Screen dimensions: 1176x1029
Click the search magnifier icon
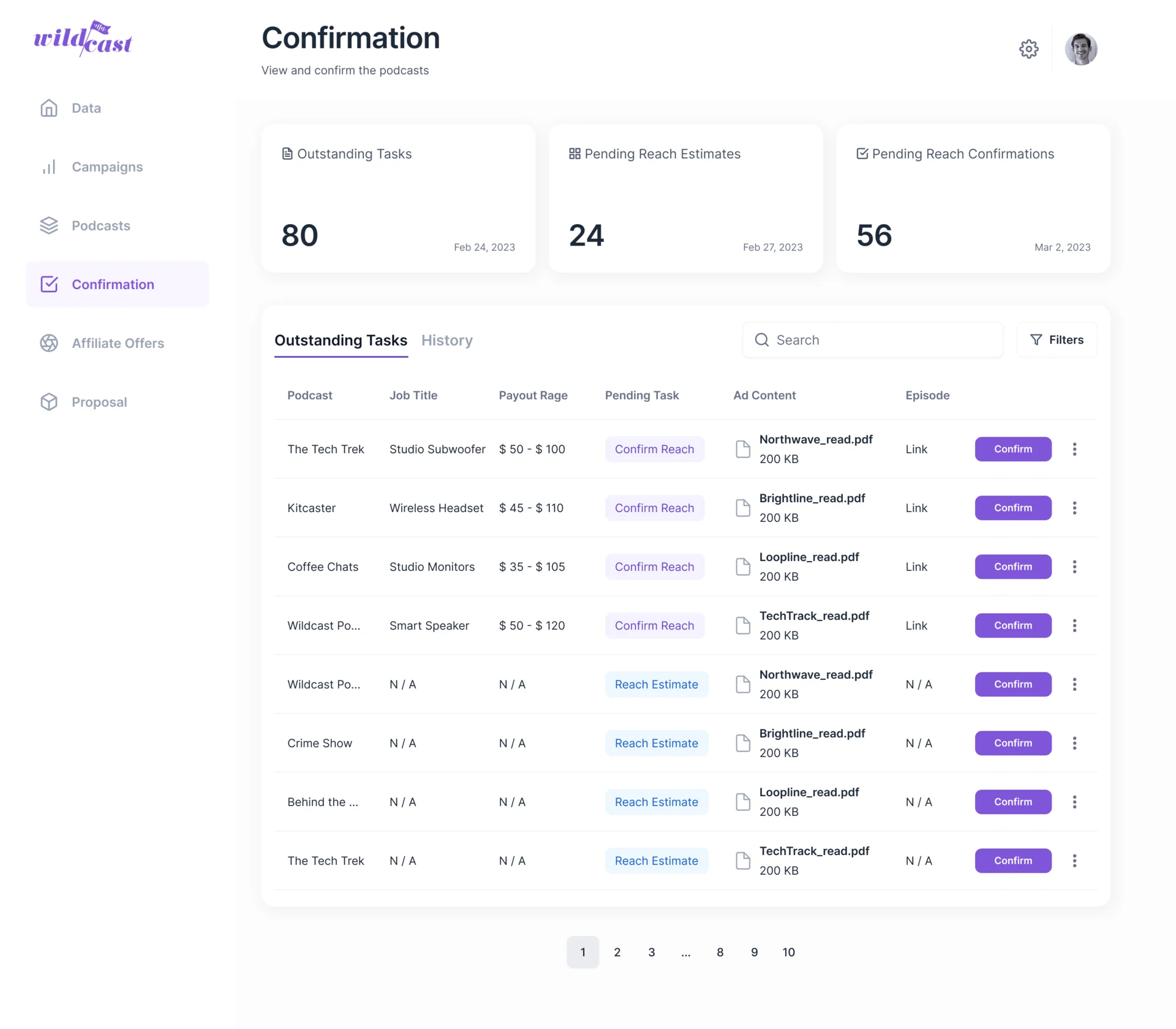coord(761,340)
